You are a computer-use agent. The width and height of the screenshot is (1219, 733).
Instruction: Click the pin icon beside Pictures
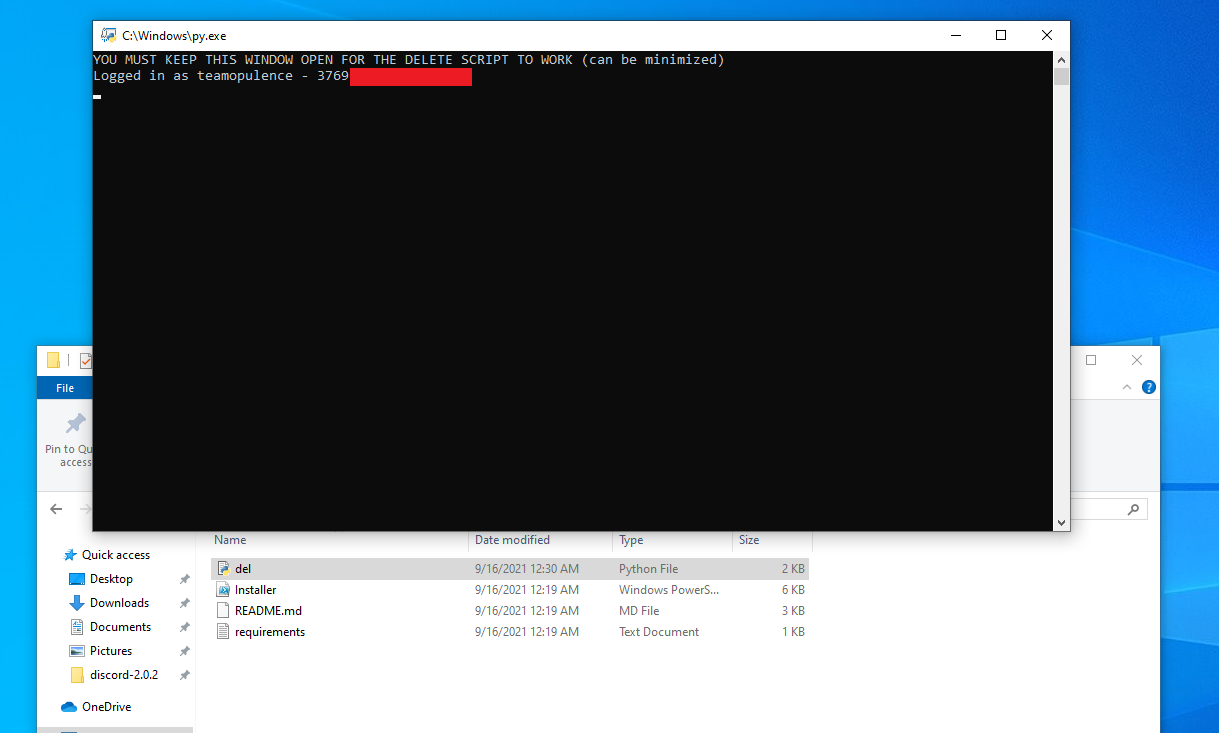click(184, 651)
